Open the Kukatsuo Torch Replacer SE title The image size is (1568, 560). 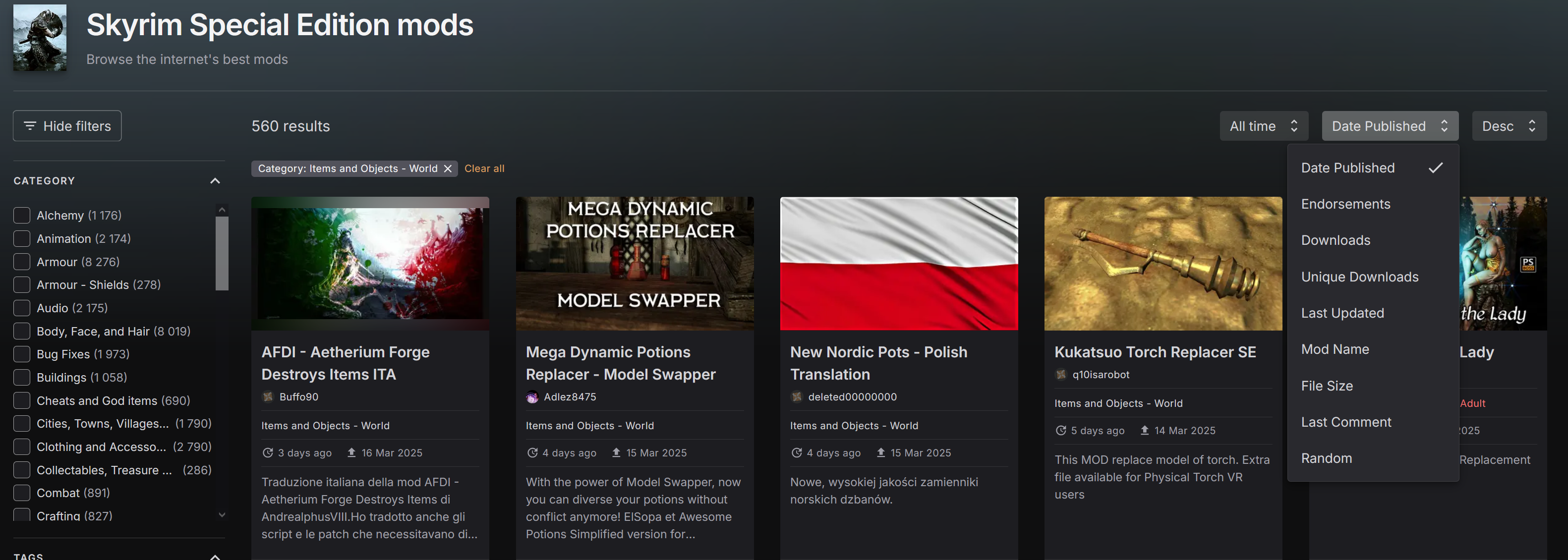1155,352
